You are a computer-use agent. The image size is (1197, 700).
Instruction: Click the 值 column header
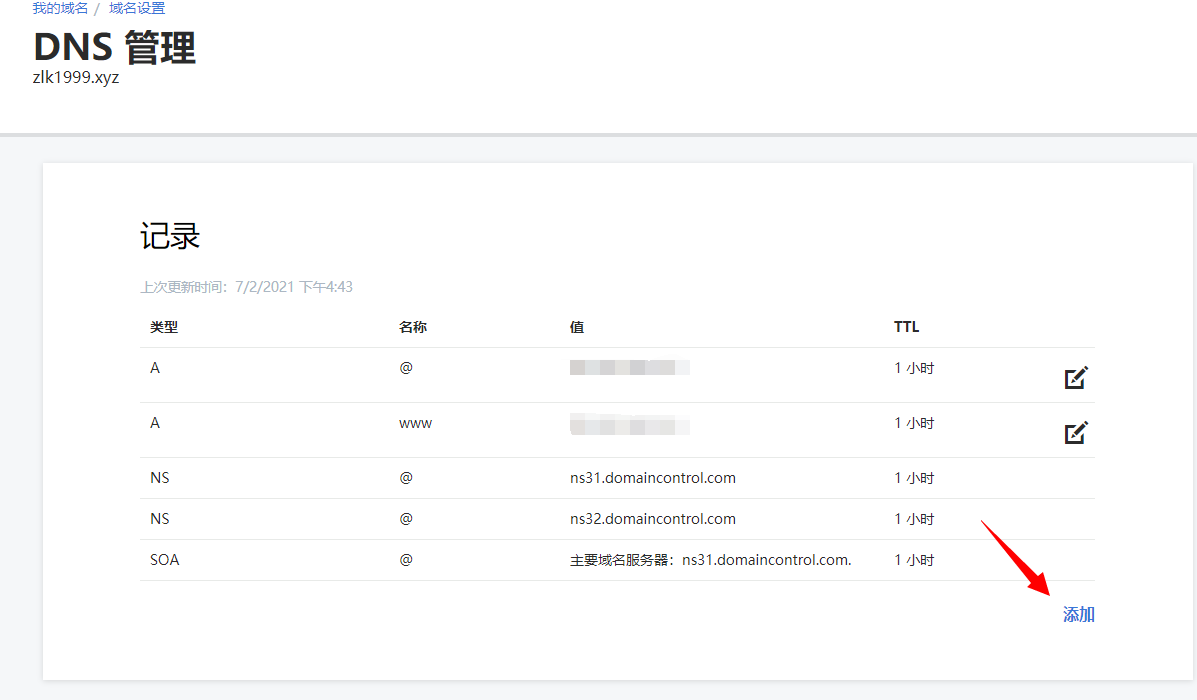coord(577,327)
